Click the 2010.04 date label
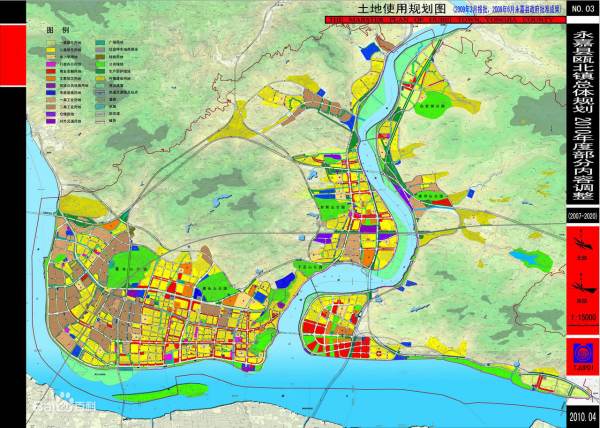This screenshot has height=428, width=600. (x=582, y=416)
